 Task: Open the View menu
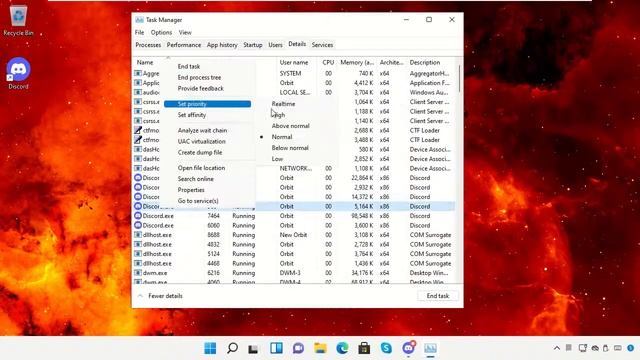185,32
